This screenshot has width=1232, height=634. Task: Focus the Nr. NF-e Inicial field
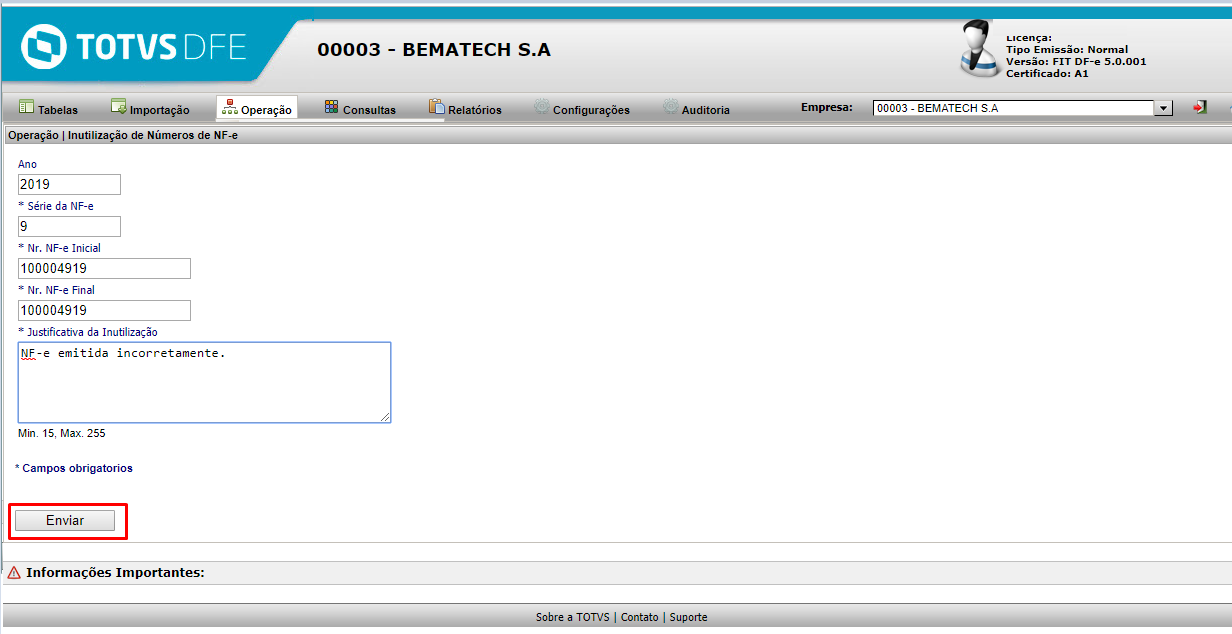tap(104, 268)
